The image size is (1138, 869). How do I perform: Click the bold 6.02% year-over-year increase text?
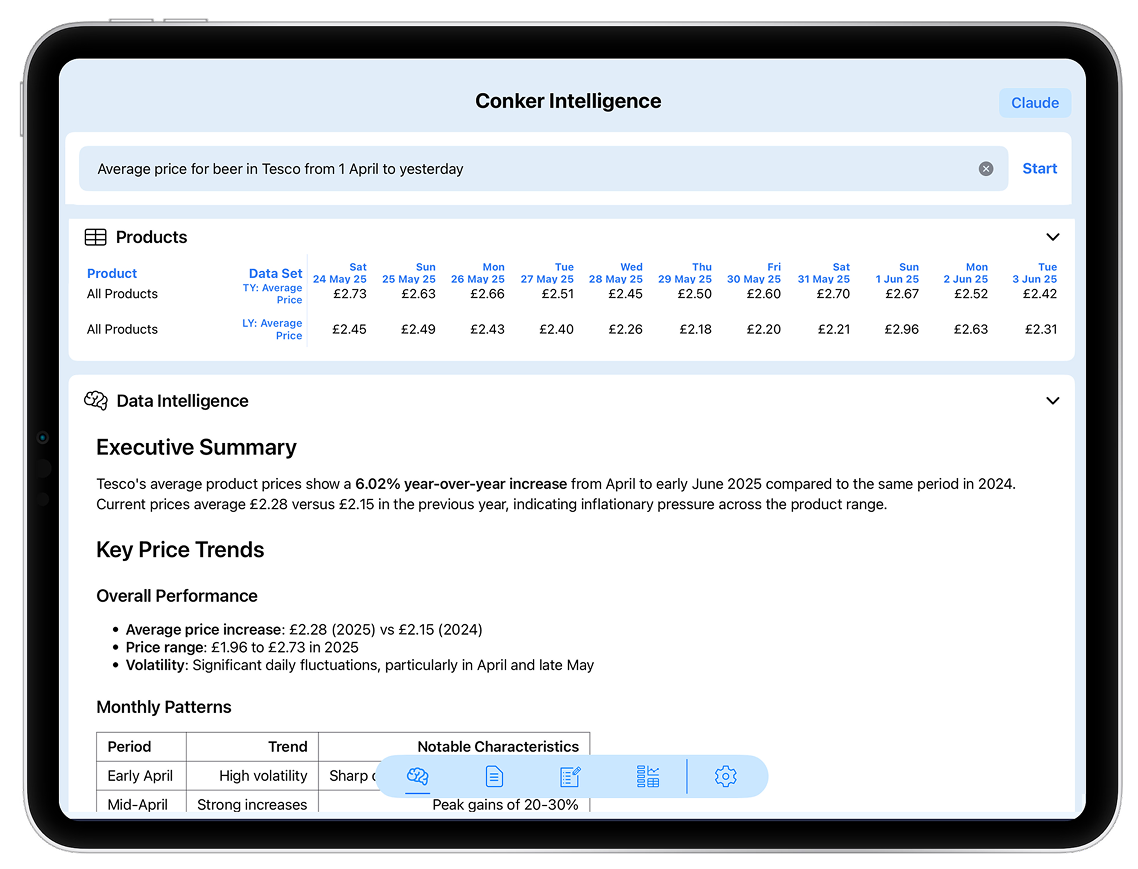tap(461, 484)
